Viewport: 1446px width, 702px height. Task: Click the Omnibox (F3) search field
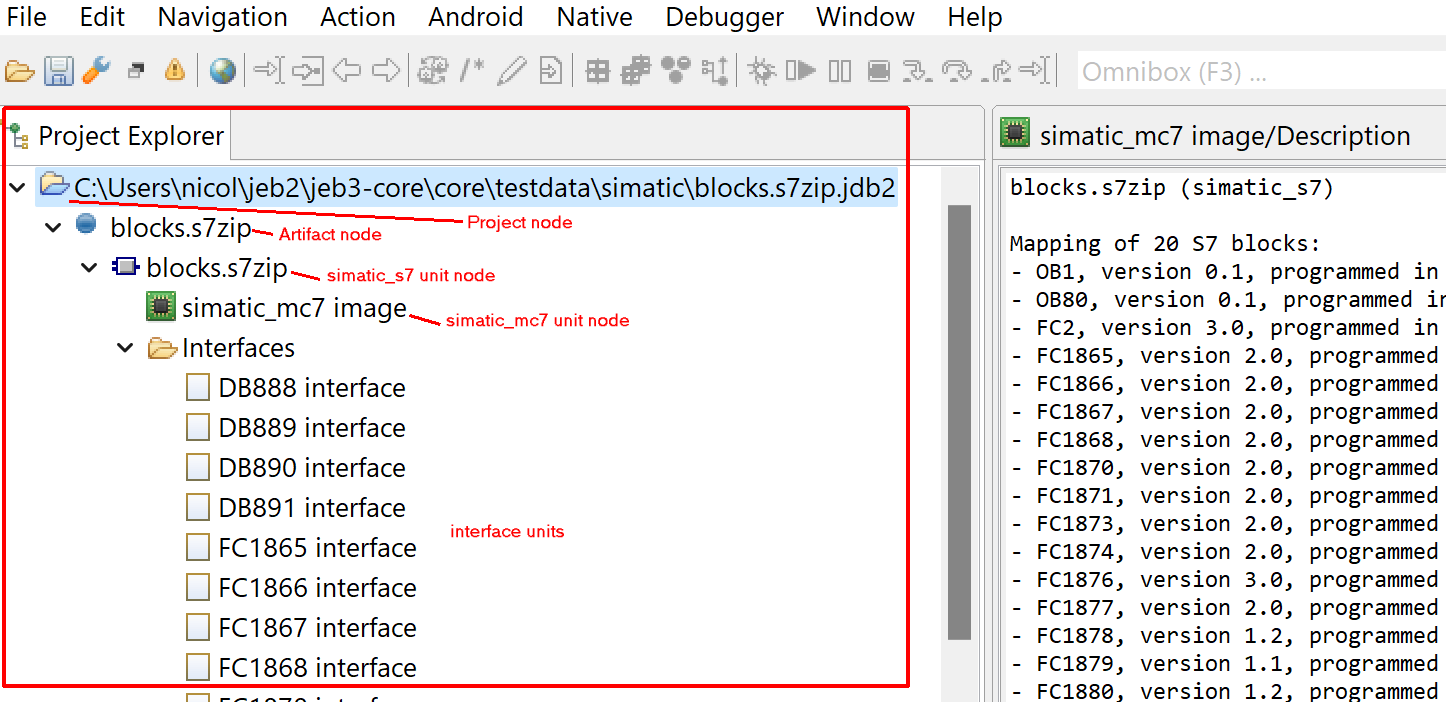[1262, 72]
